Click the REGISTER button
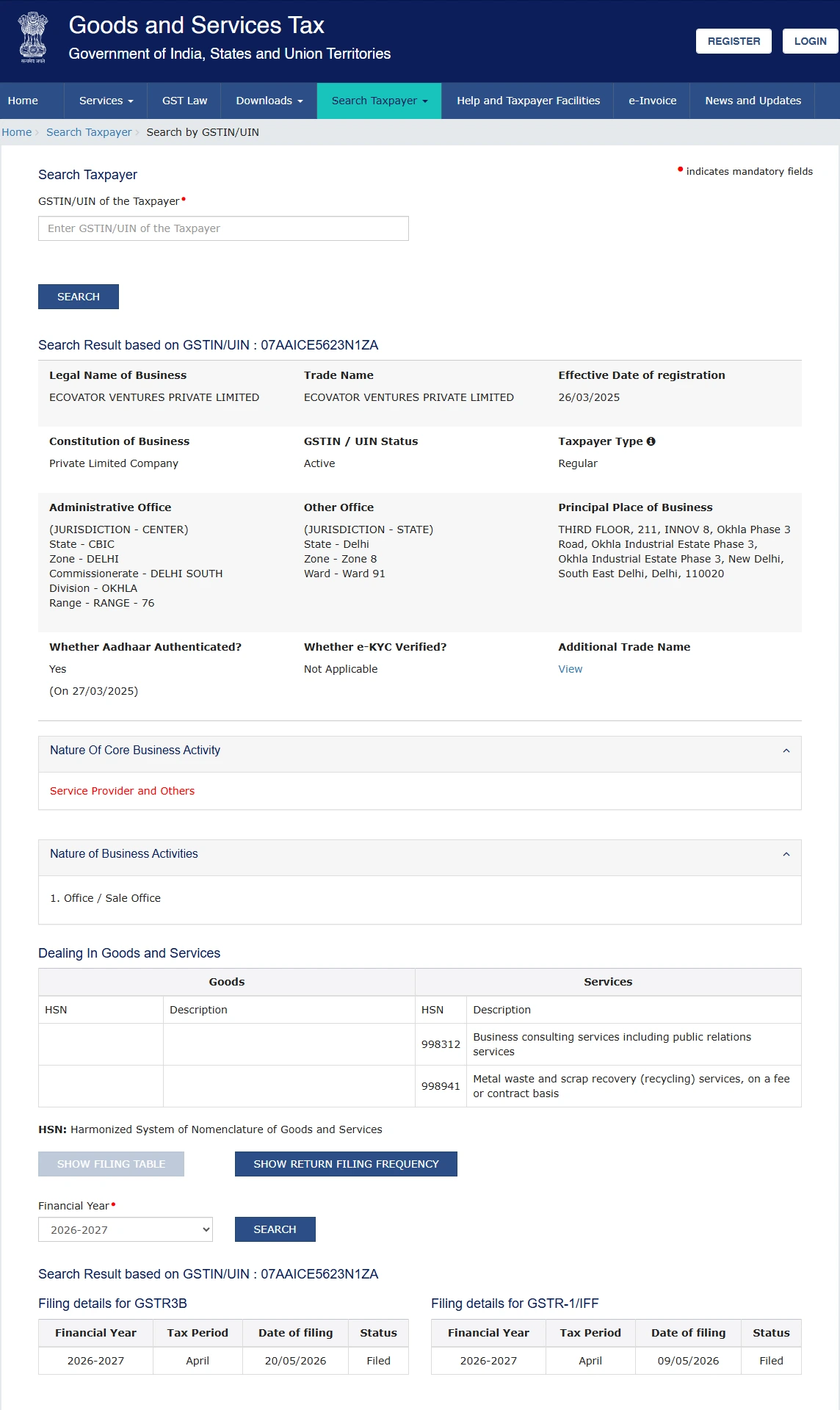Image resolution: width=840 pixels, height=1410 pixels. coord(734,41)
